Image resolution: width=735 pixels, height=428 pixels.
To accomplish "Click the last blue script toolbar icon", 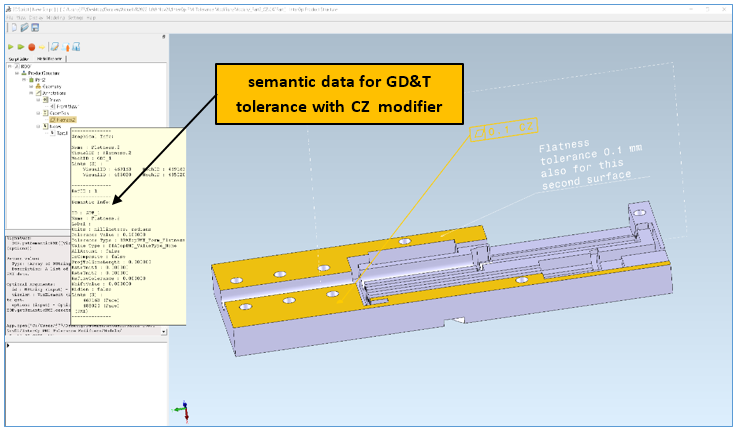I will tap(75, 46).
